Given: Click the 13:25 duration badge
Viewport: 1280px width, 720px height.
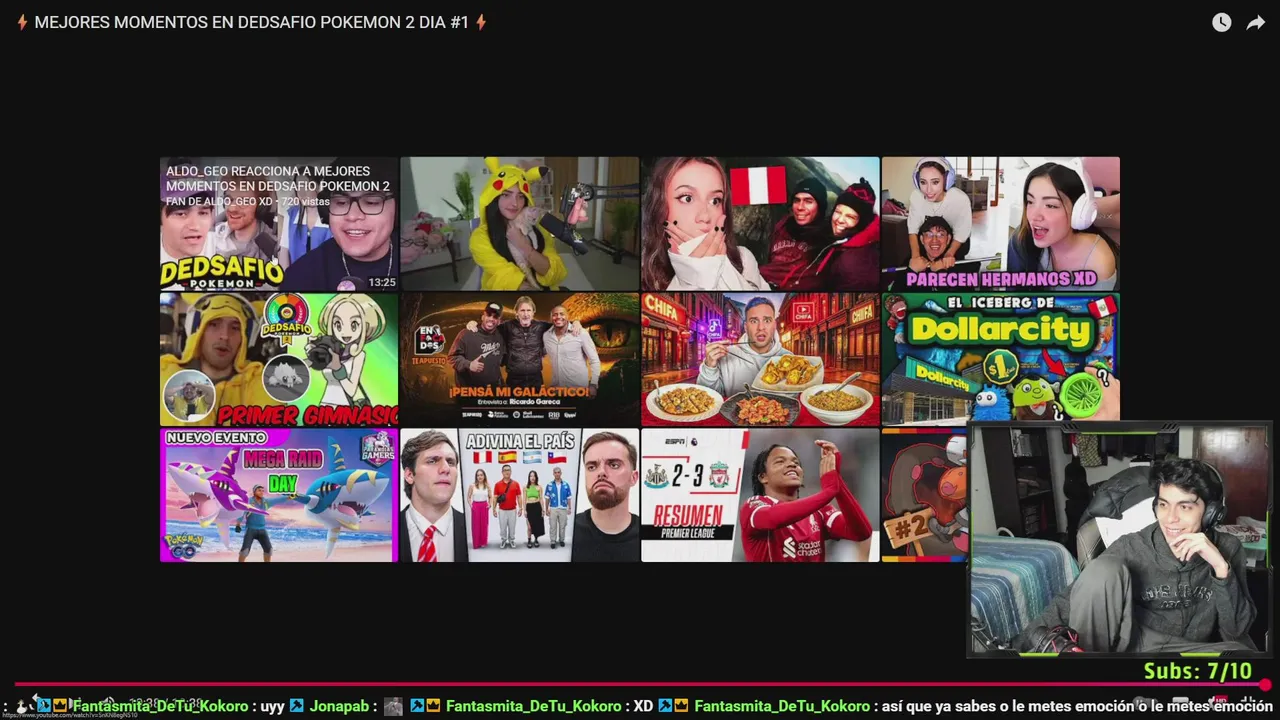Looking at the screenshot, I should point(382,282).
